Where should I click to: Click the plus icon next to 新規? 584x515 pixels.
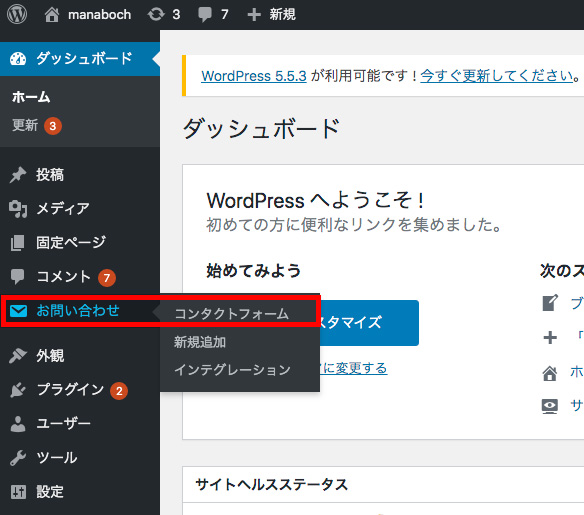point(254,15)
